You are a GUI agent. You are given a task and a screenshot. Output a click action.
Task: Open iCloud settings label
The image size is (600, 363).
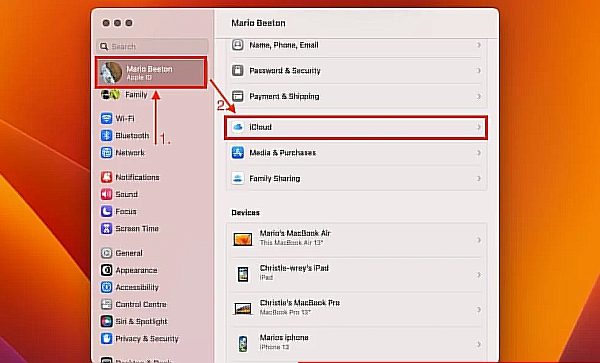point(261,127)
